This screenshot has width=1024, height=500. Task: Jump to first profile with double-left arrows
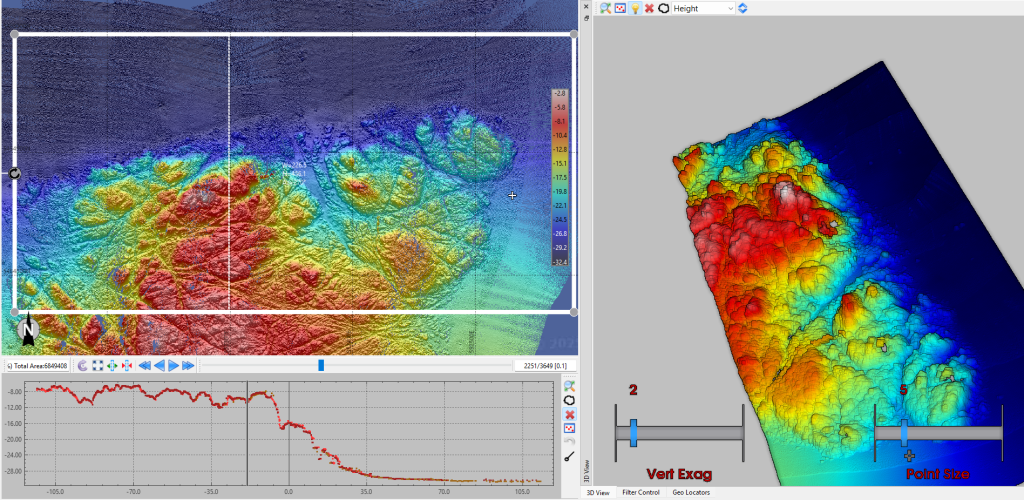(144, 366)
